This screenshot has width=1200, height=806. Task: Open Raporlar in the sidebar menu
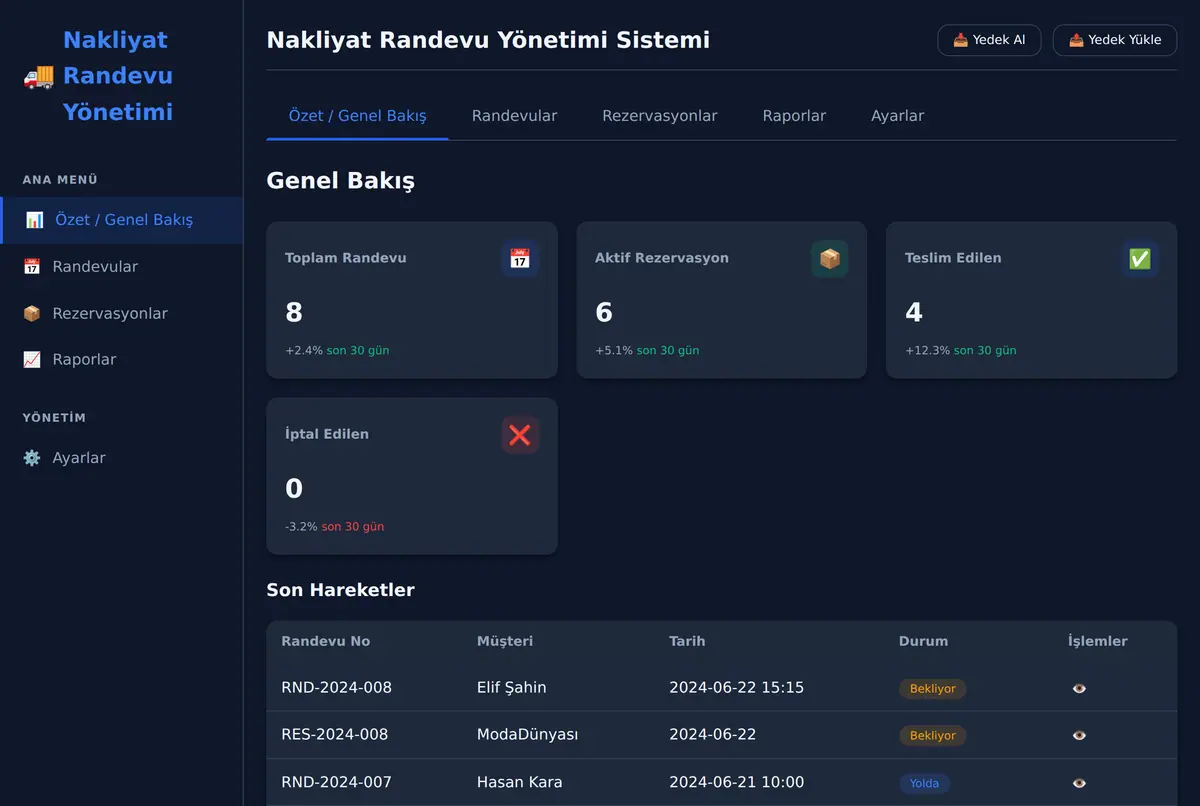pyautogui.click(x=121, y=360)
